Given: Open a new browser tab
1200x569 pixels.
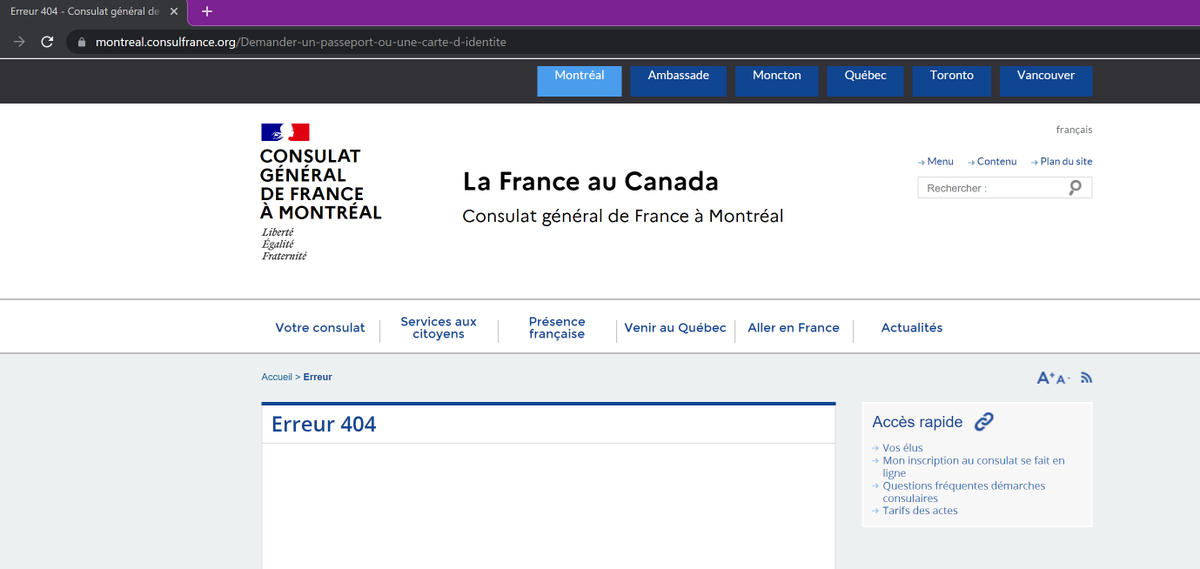Looking at the screenshot, I should (x=207, y=11).
